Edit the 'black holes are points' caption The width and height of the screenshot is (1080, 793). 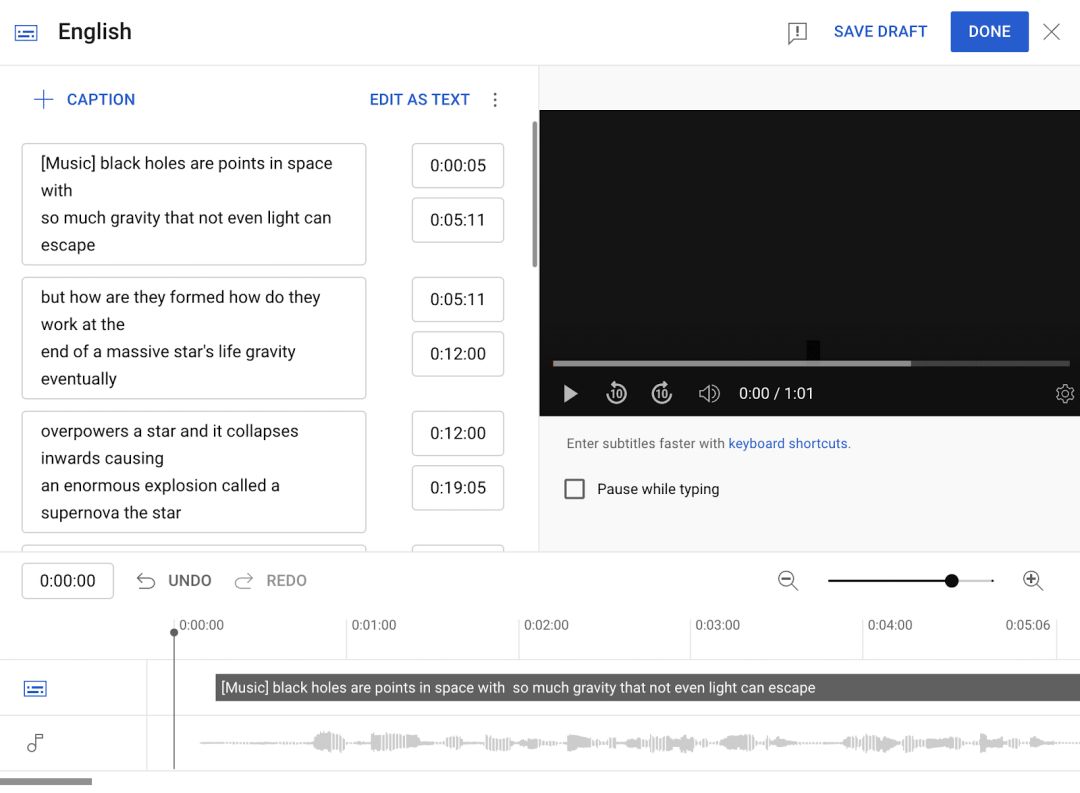click(x=194, y=204)
